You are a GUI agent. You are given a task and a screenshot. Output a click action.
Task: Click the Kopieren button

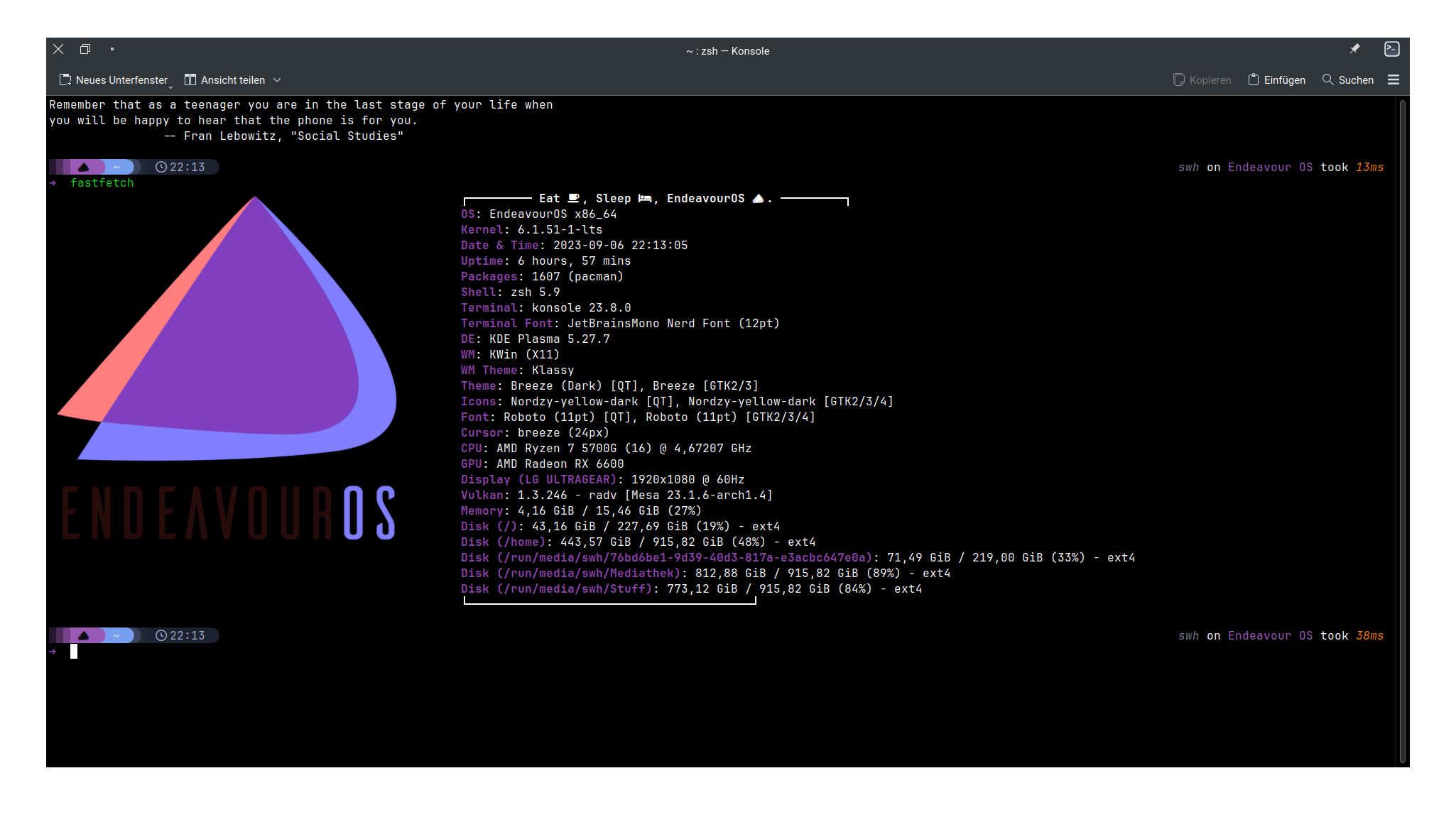tap(1202, 80)
